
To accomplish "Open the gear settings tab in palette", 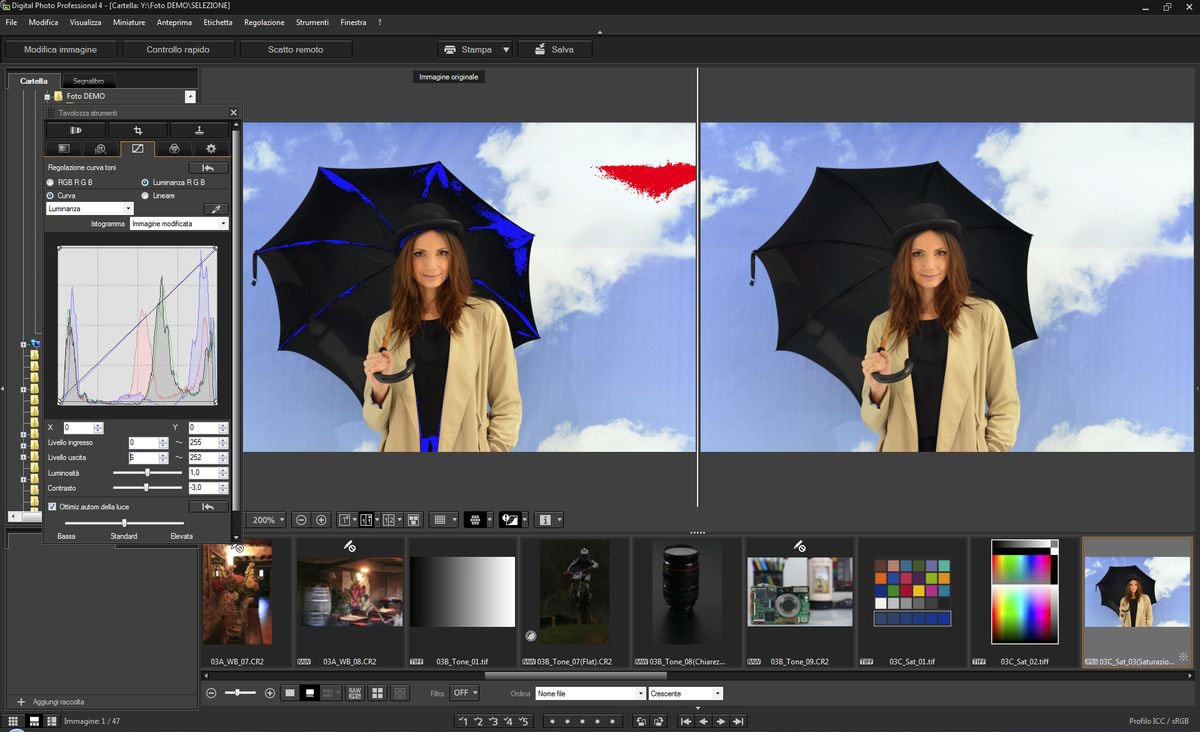I will point(210,149).
